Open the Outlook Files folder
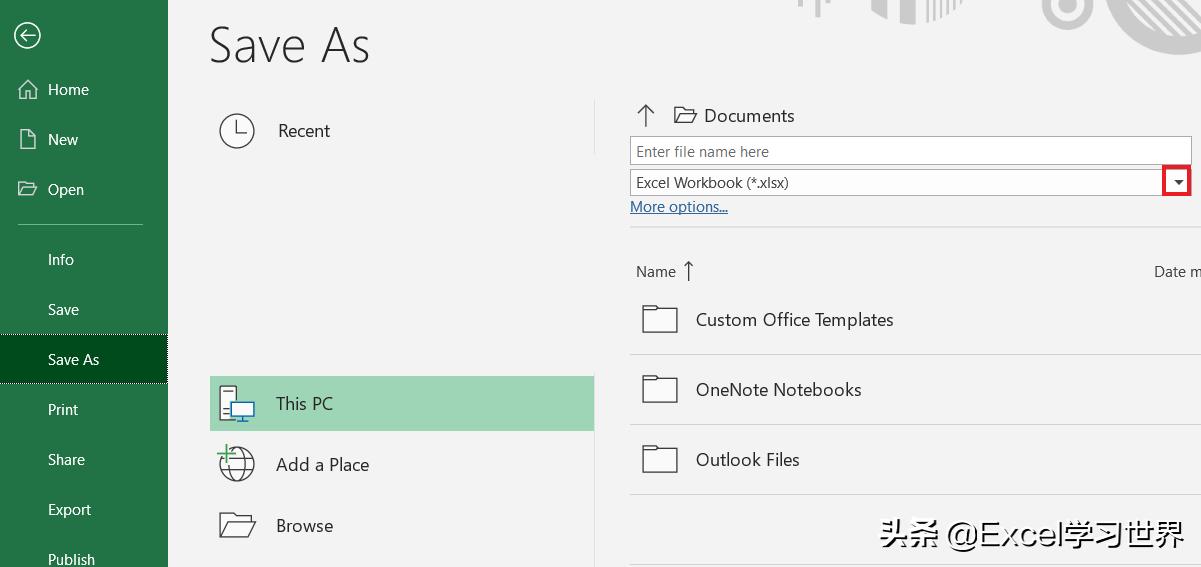This screenshot has width=1201, height=567. pyautogui.click(x=747, y=460)
